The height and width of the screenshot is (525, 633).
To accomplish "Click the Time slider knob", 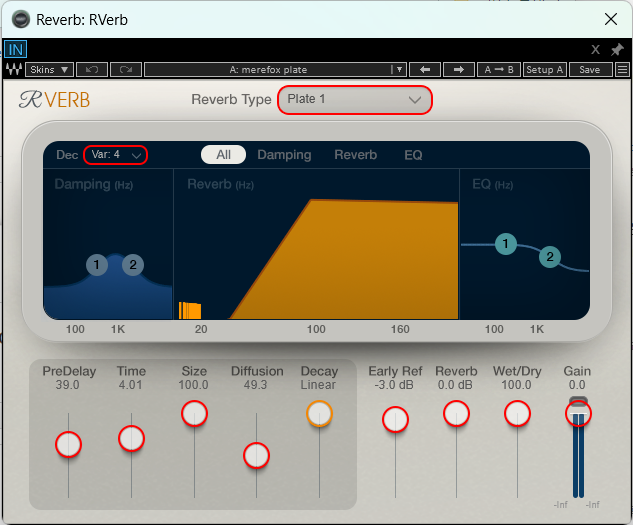I will (132, 439).
